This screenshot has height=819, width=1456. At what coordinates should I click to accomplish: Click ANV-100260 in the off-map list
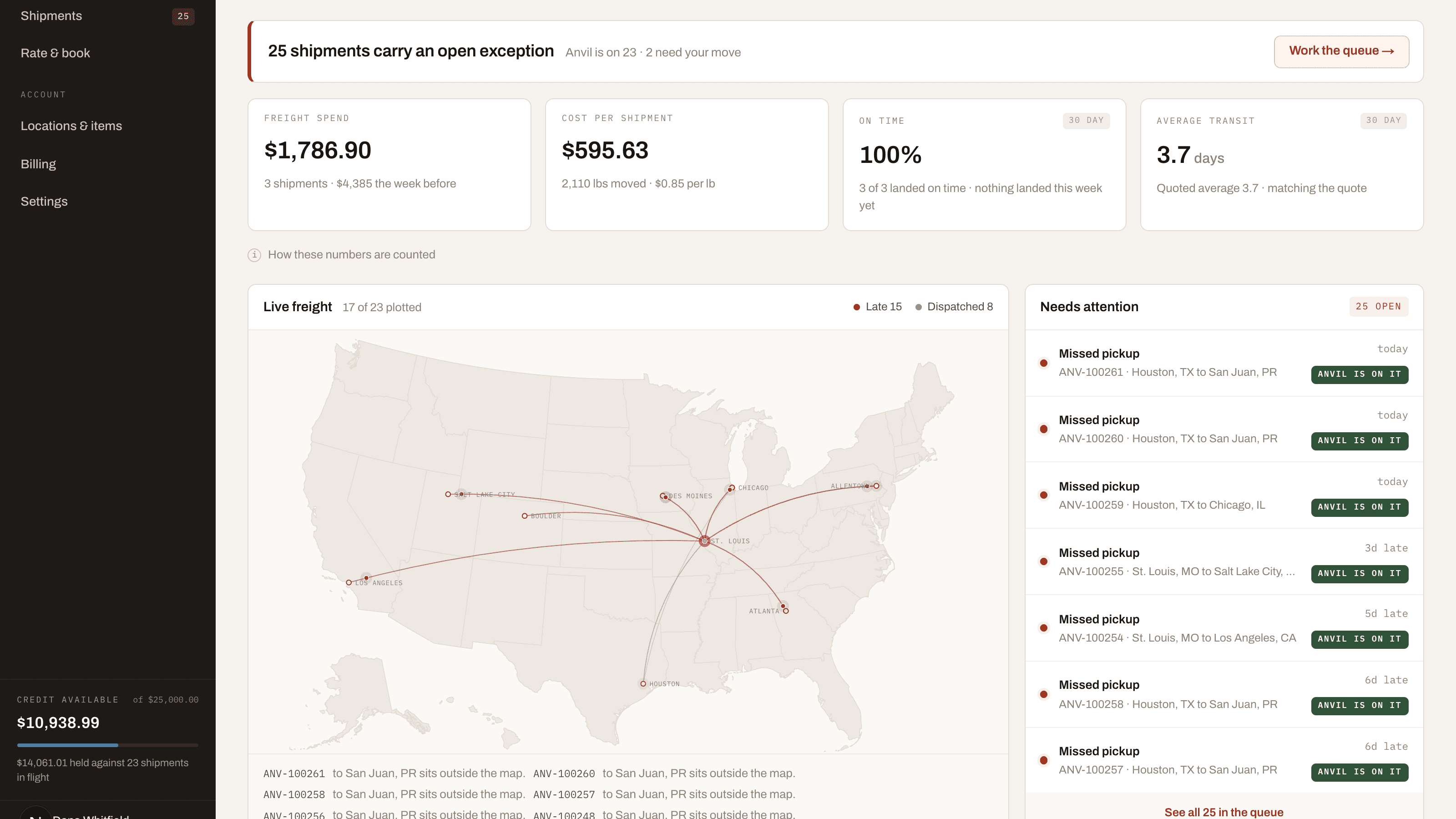point(564,773)
